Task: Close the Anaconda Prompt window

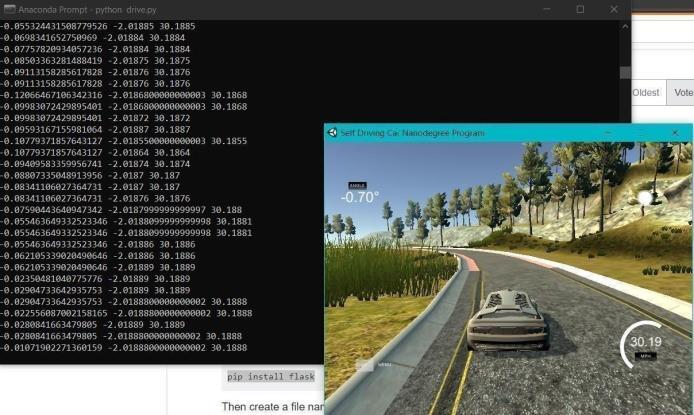Action: [613, 9]
